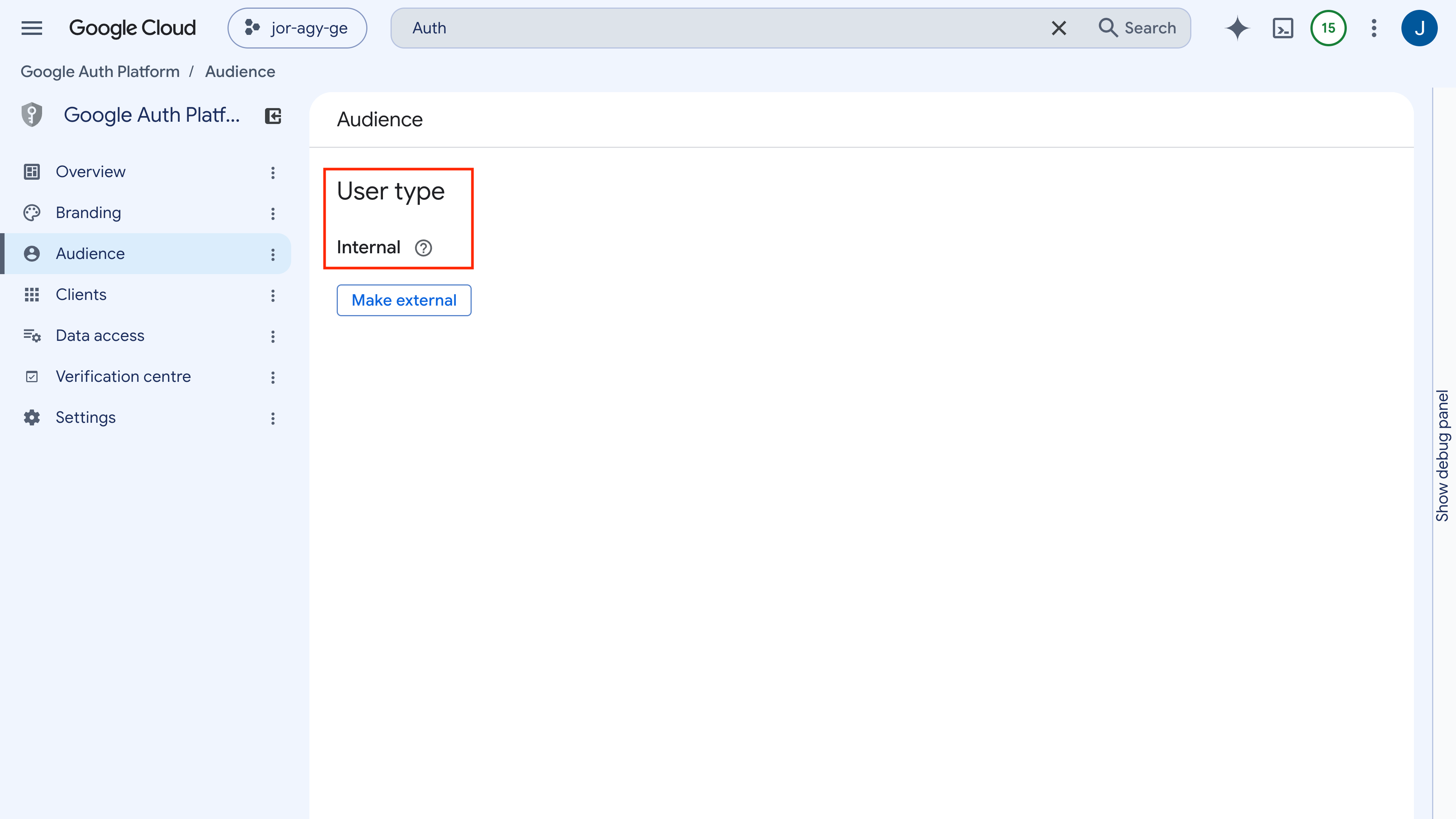Open more options for Overview
This screenshot has width=1456, height=819.
pyautogui.click(x=273, y=173)
